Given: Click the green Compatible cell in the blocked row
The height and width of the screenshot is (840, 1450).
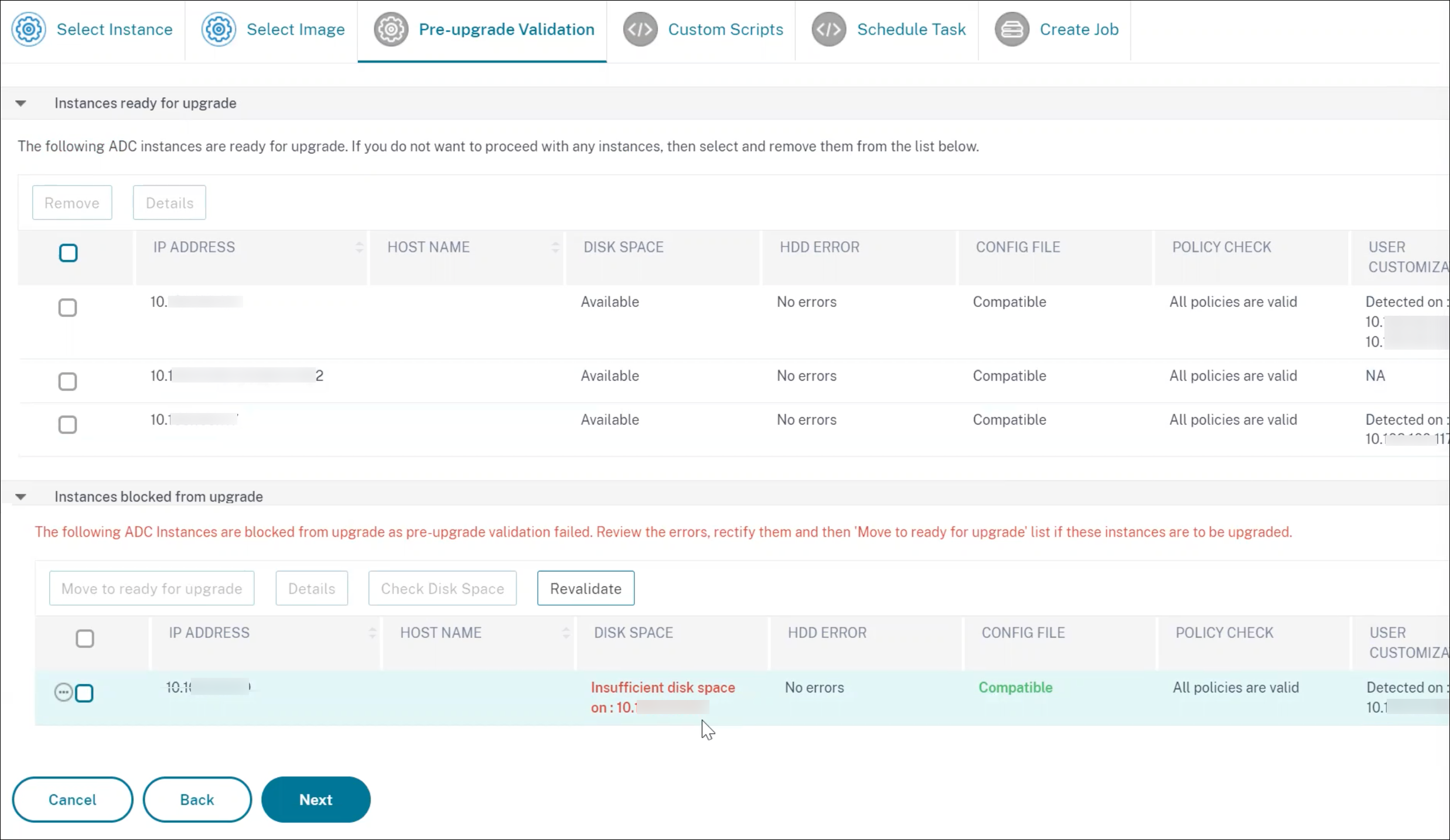Looking at the screenshot, I should (1015, 687).
